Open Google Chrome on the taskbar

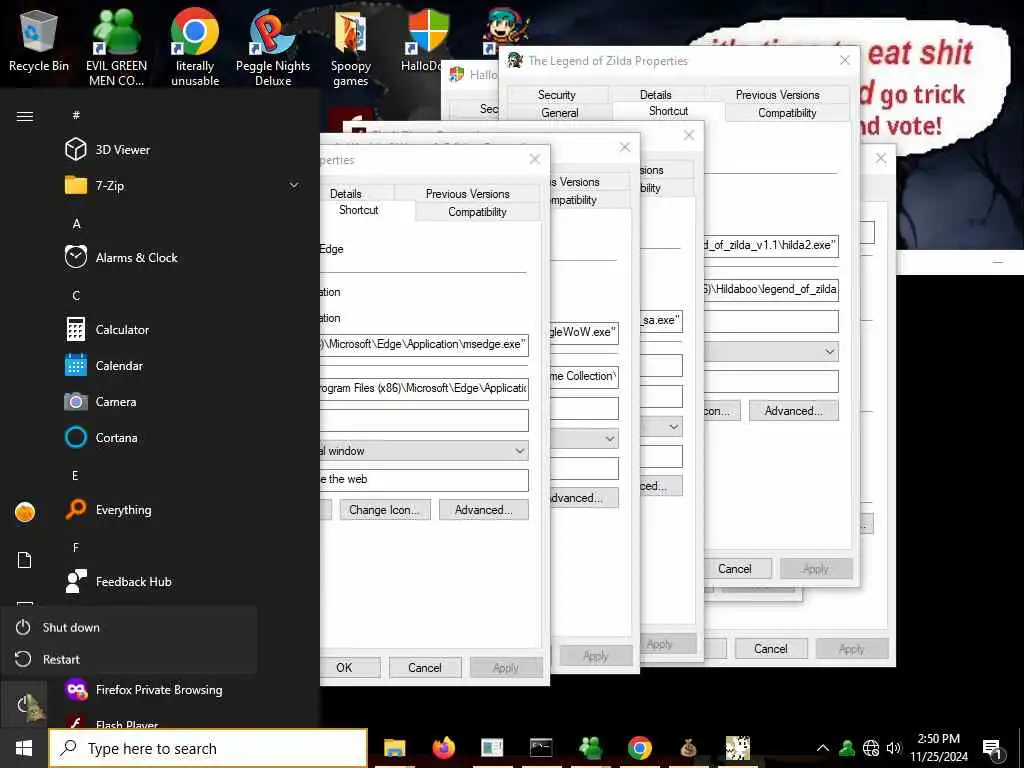tap(639, 748)
